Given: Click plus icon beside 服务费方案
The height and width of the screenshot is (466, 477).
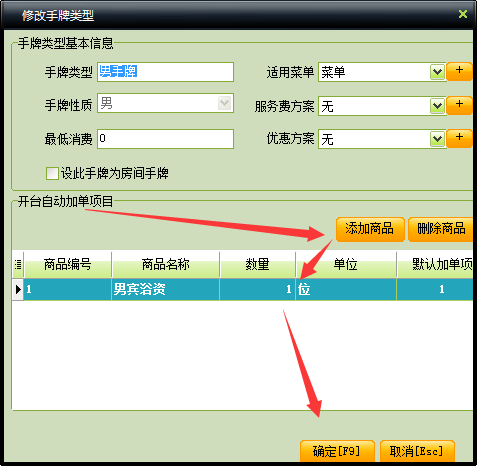Looking at the screenshot, I should pos(459,105).
